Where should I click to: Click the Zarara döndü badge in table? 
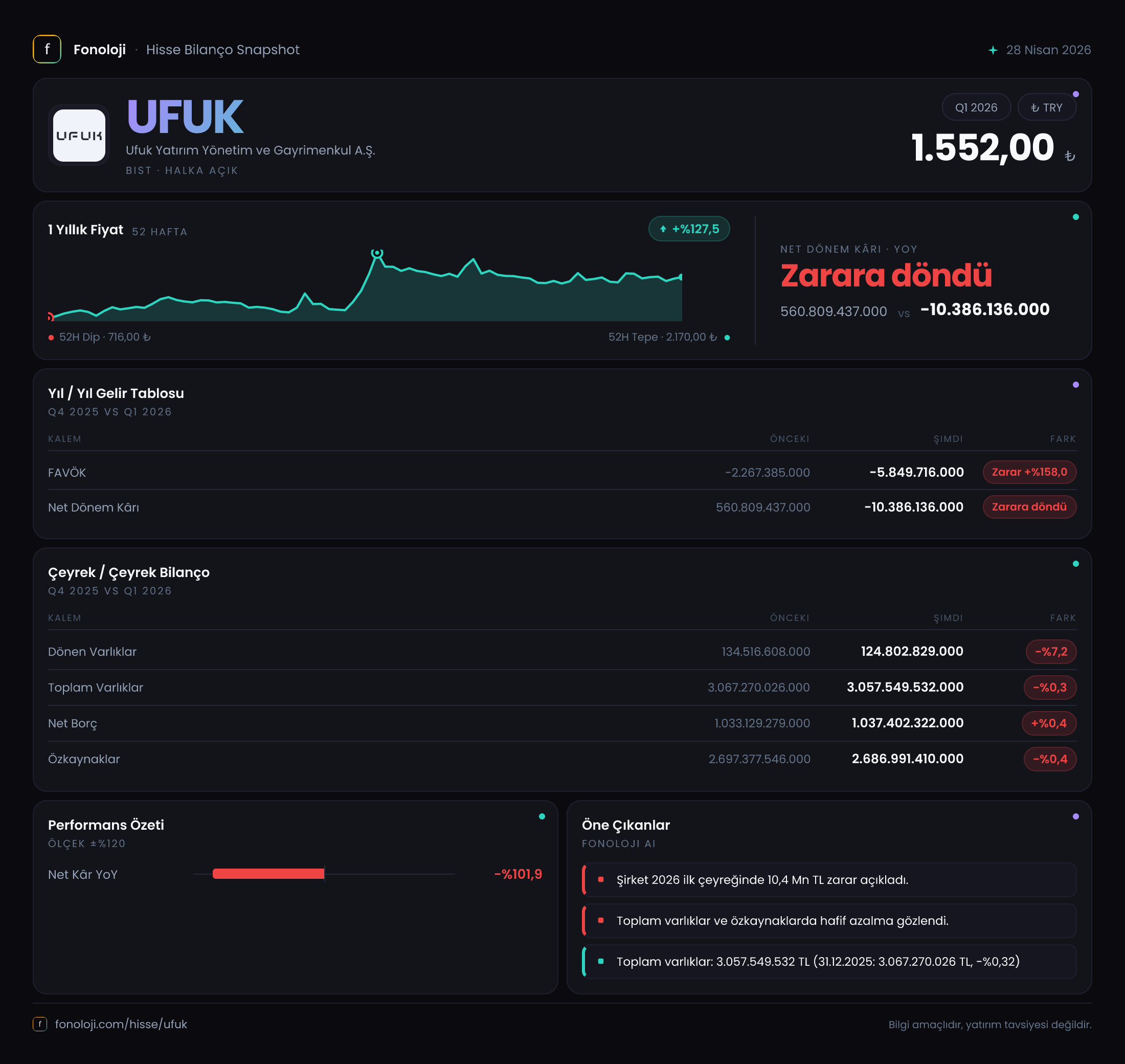pyautogui.click(x=1029, y=506)
